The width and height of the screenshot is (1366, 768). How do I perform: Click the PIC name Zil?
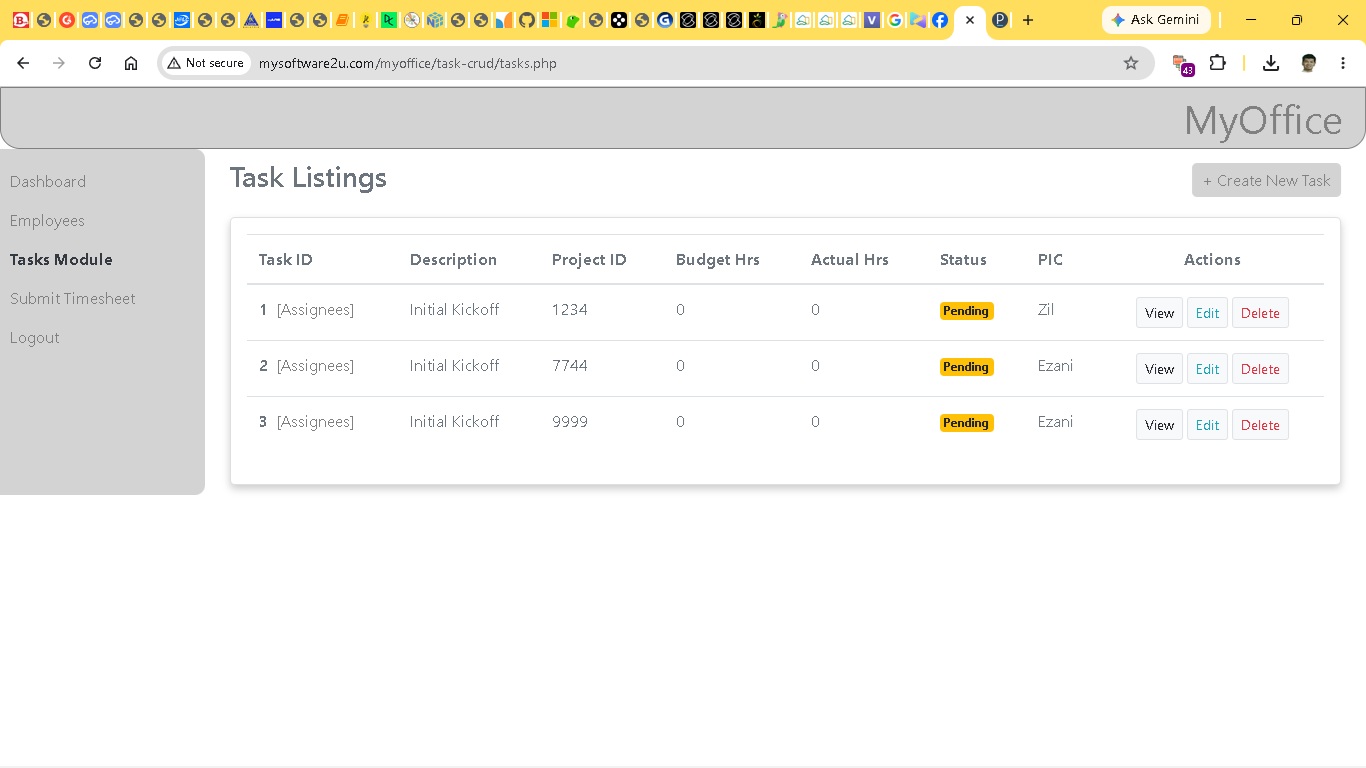[1046, 310]
